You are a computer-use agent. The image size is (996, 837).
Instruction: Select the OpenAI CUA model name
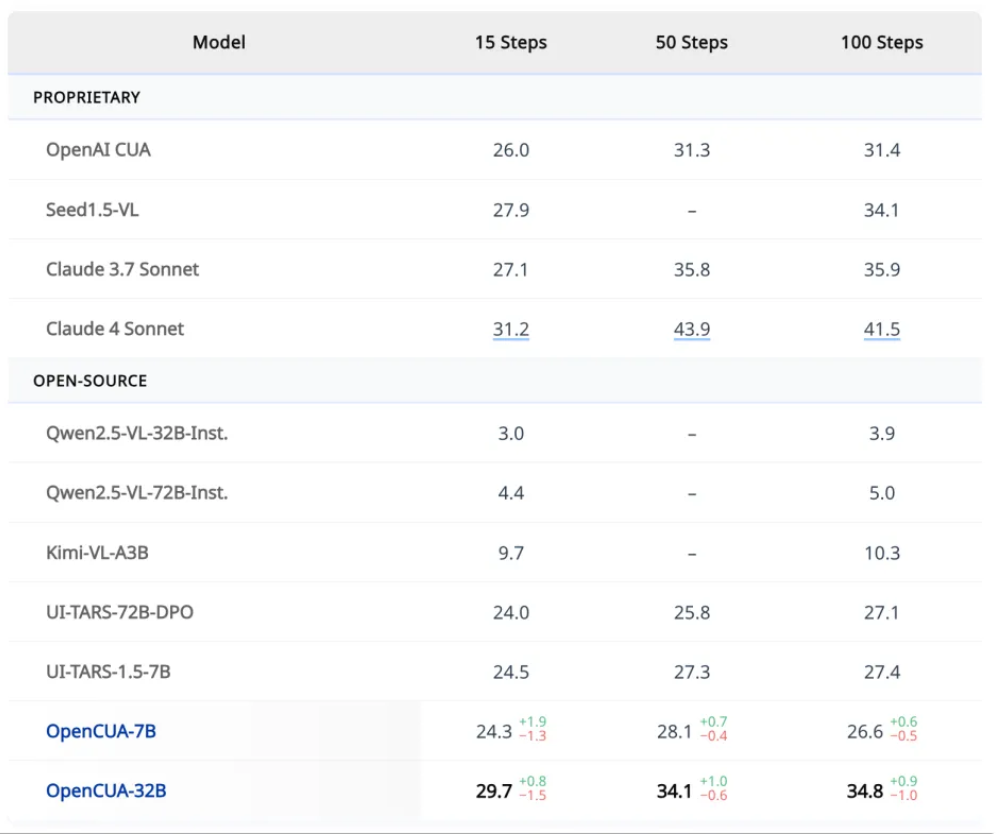[x=98, y=150]
